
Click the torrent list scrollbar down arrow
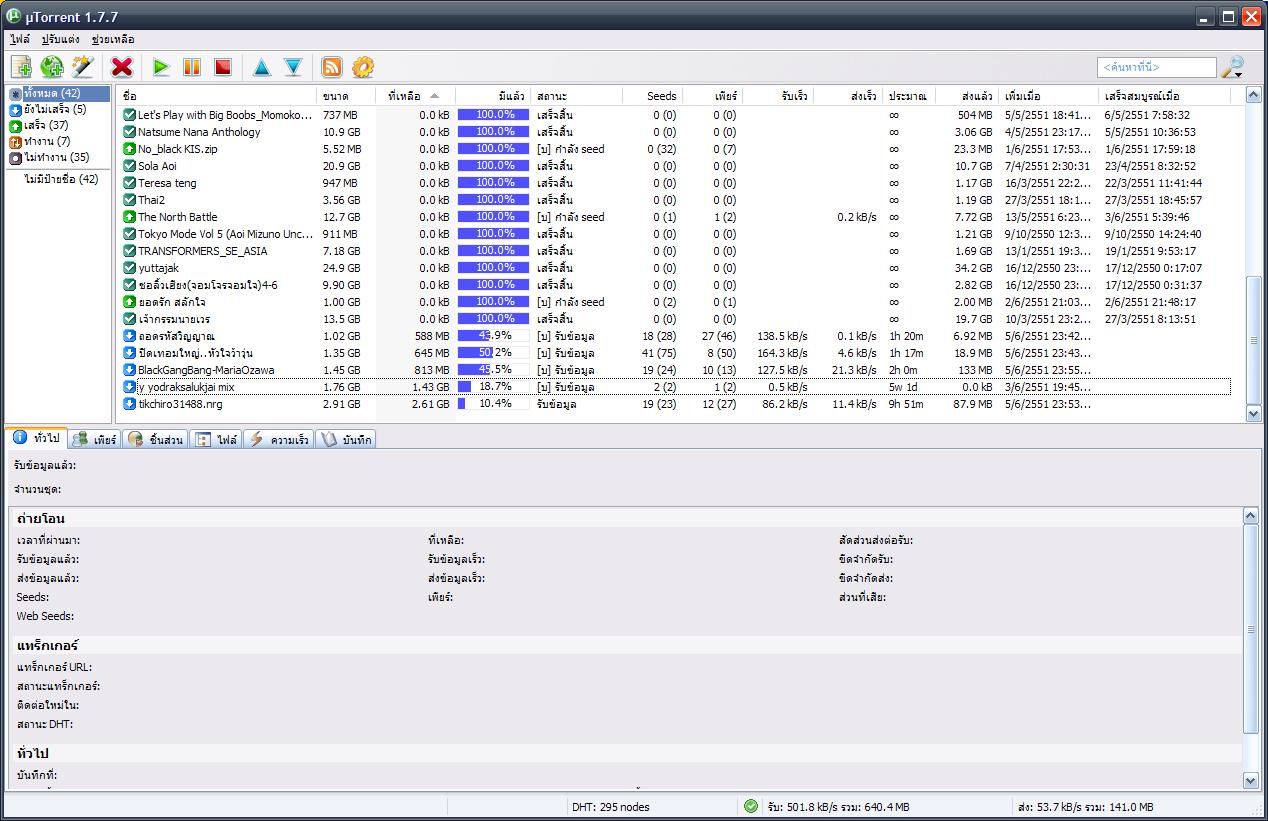click(1254, 413)
